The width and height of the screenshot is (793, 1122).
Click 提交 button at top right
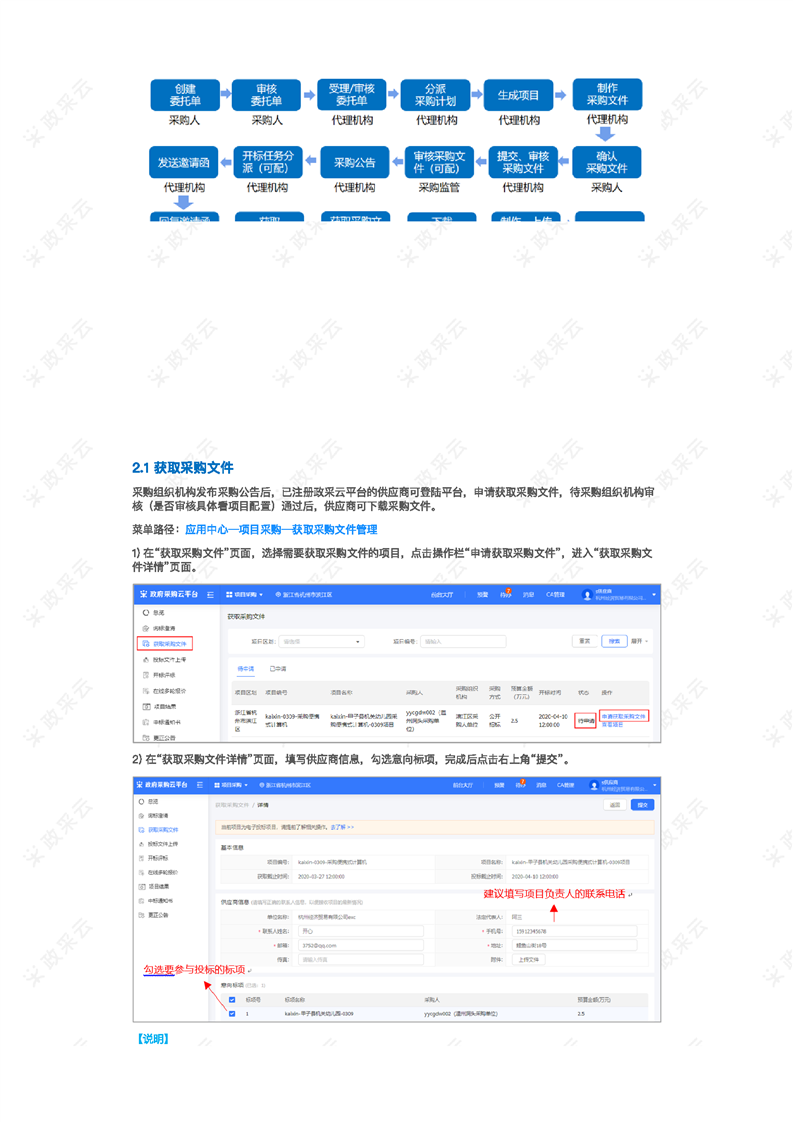[x=642, y=805]
